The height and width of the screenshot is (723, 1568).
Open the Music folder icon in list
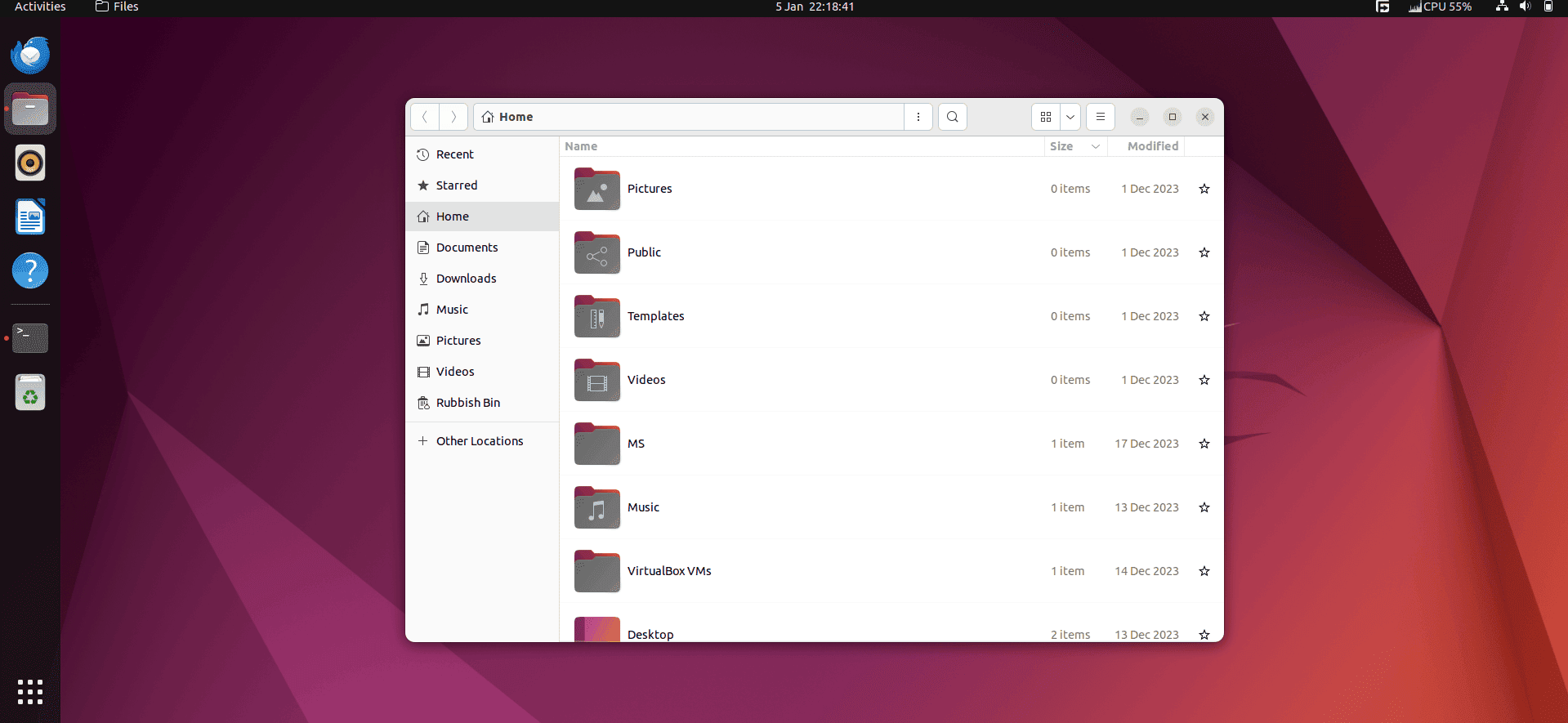pos(597,507)
